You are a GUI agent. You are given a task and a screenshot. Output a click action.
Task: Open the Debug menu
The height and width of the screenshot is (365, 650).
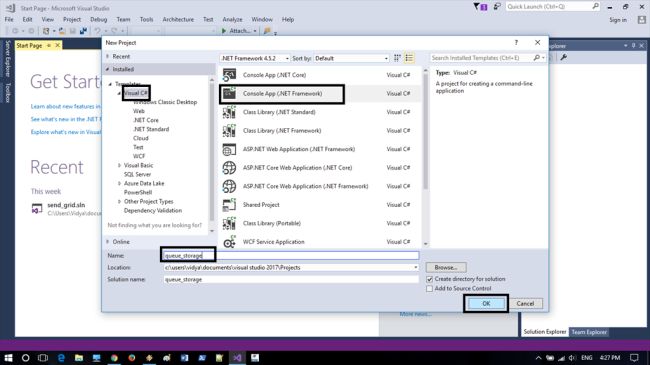click(99, 19)
